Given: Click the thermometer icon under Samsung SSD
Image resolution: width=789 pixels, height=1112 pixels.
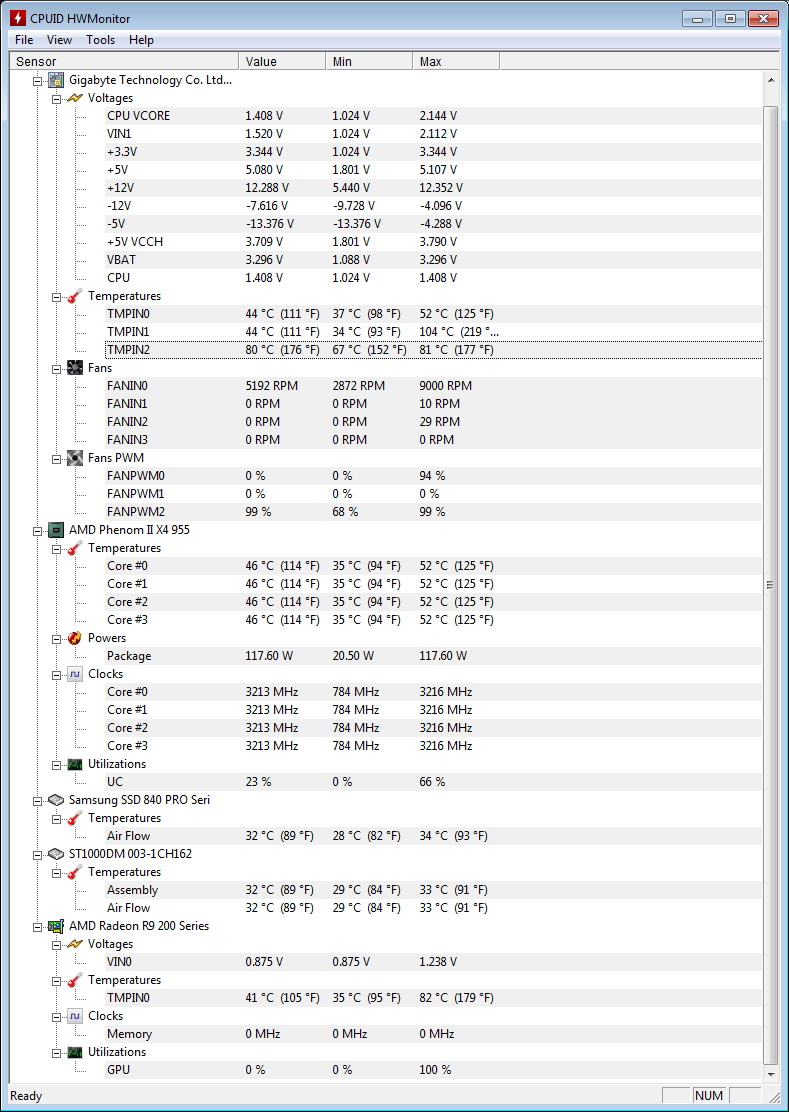Looking at the screenshot, I should pyautogui.click(x=75, y=818).
